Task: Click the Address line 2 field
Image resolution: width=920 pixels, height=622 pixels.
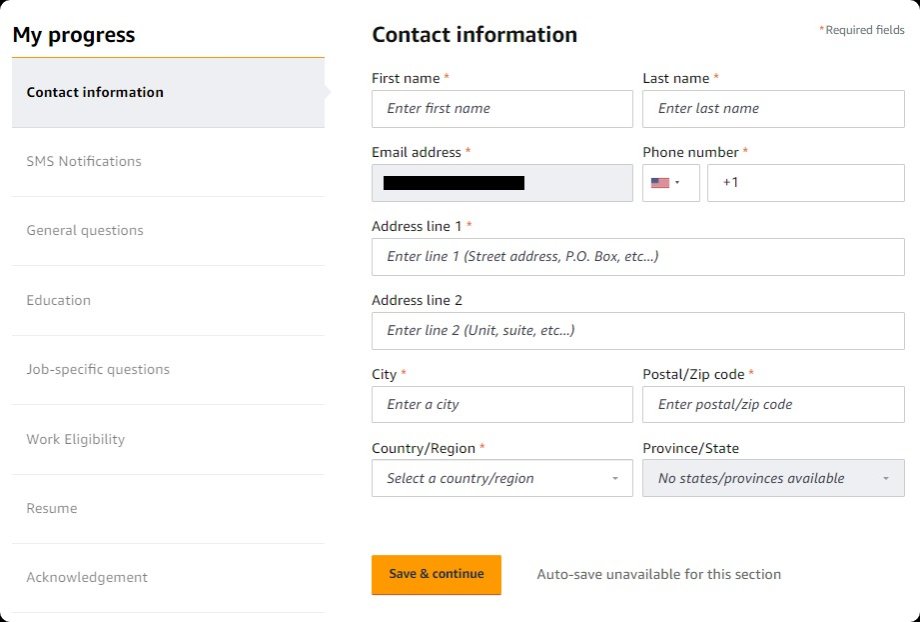Action: click(637, 331)
